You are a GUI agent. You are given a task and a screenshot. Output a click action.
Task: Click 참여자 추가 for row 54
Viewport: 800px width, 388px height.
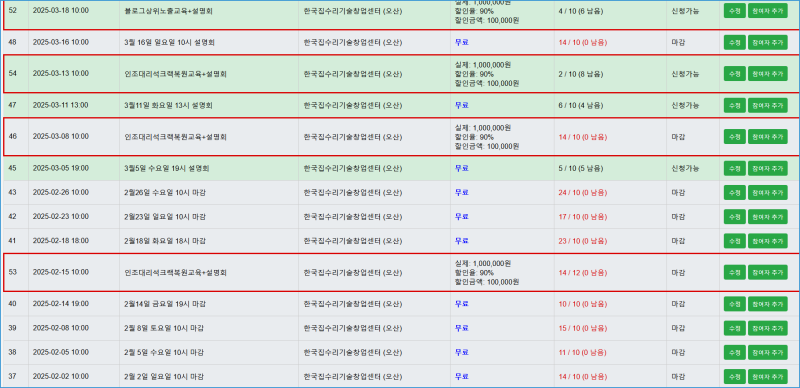pos(768,74)
